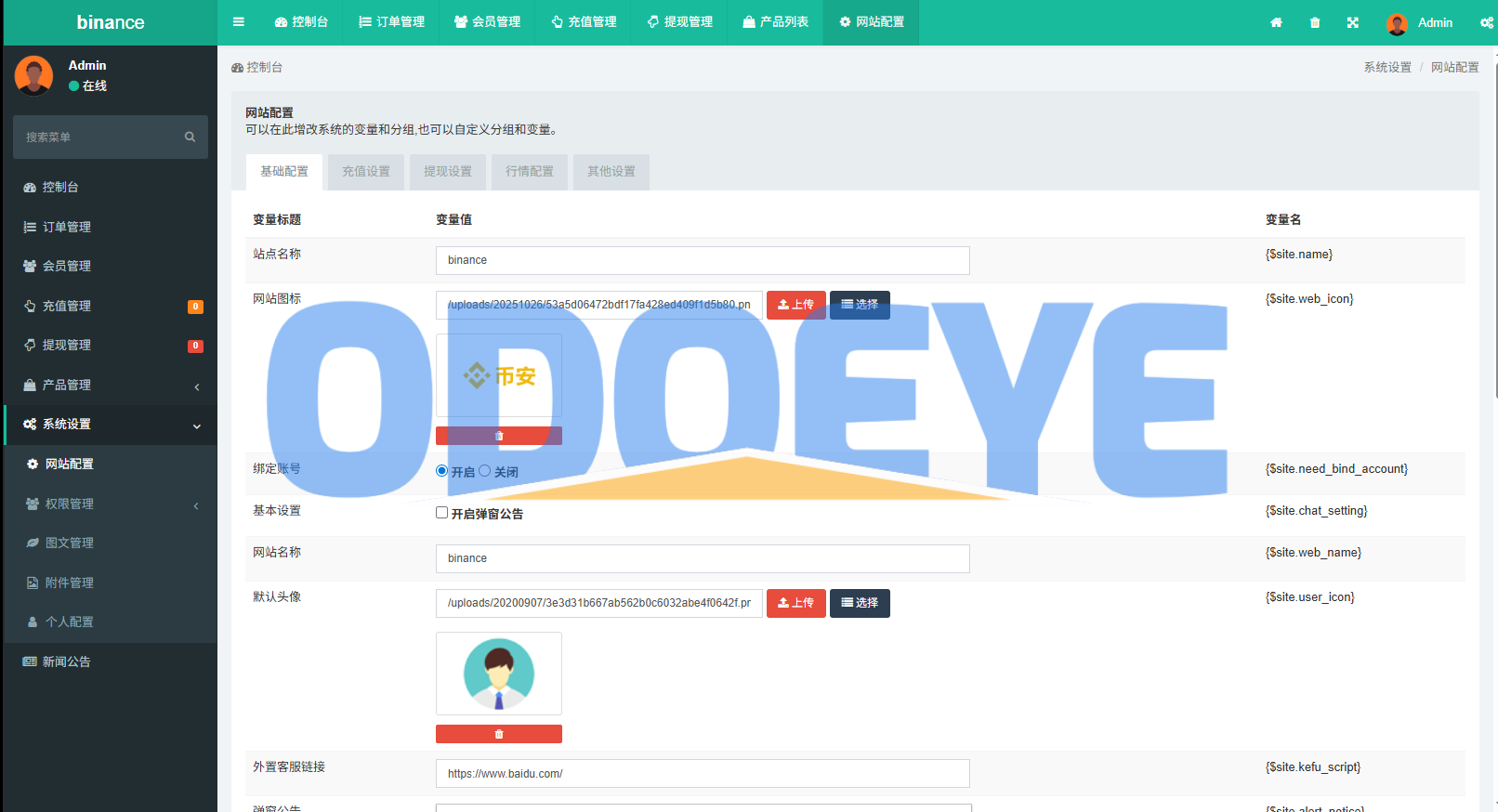Switch to the 充值设置 tab
This screenshot has width=1498, height=812.
366,172
